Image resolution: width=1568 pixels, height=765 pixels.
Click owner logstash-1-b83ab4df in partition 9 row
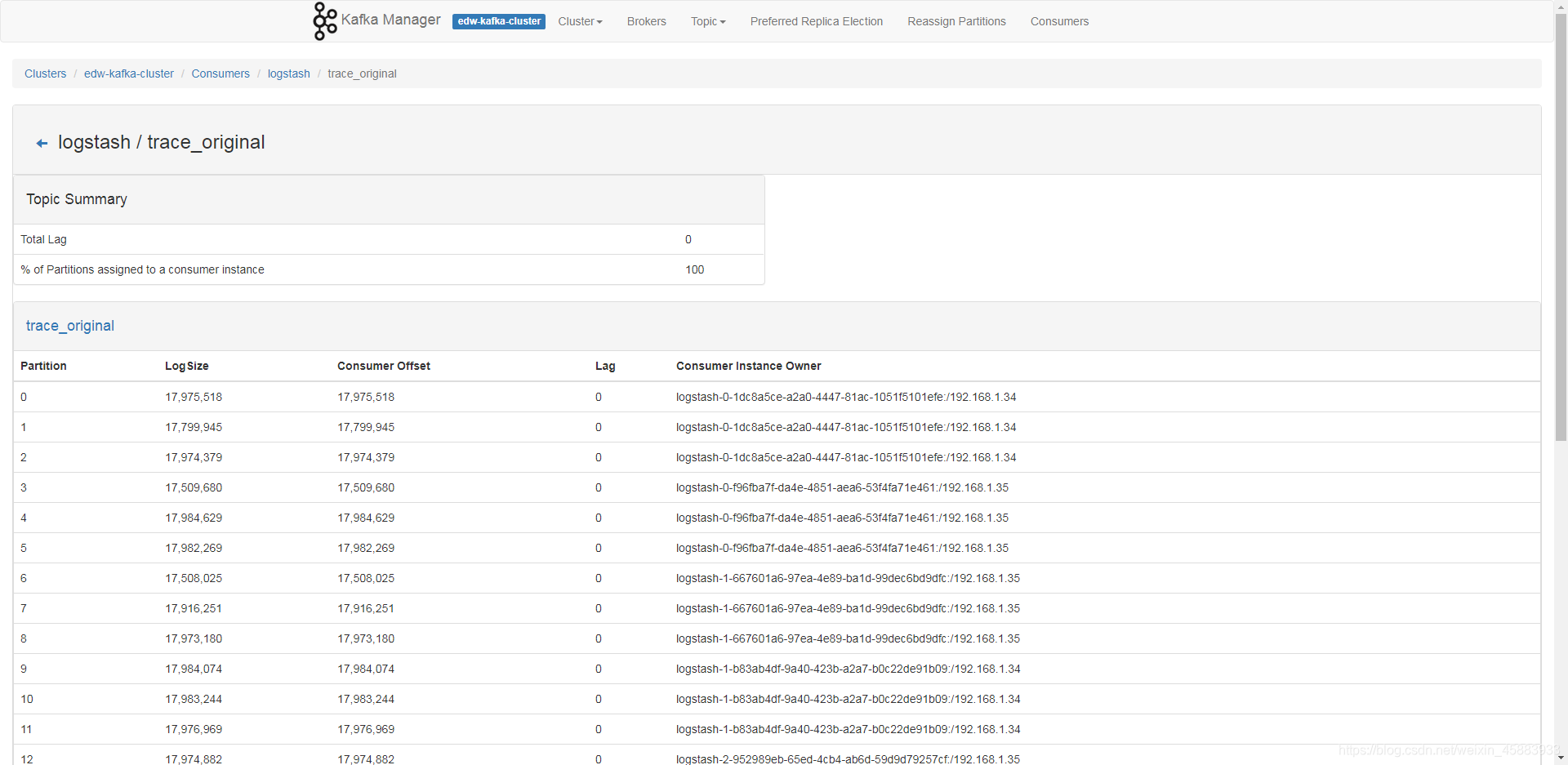pyautogui.click(x=849, y=669)
